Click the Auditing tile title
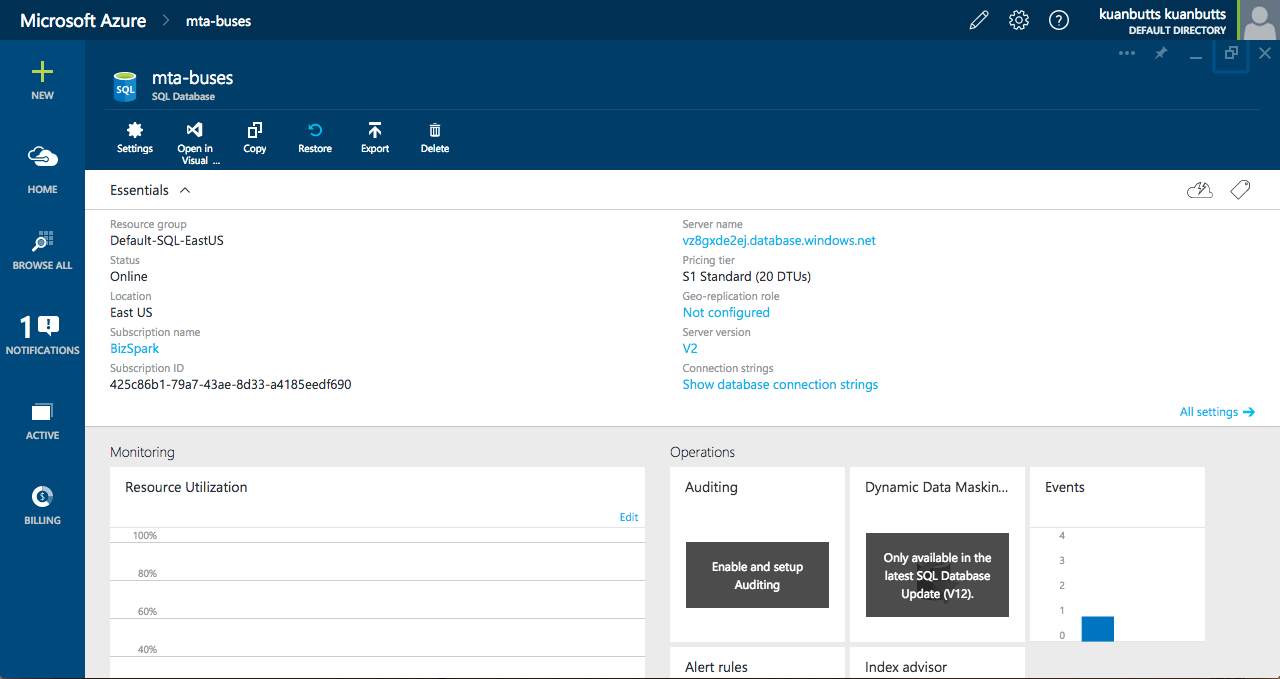The width and height of the screenshot is (1280, 679). [711, 487]
